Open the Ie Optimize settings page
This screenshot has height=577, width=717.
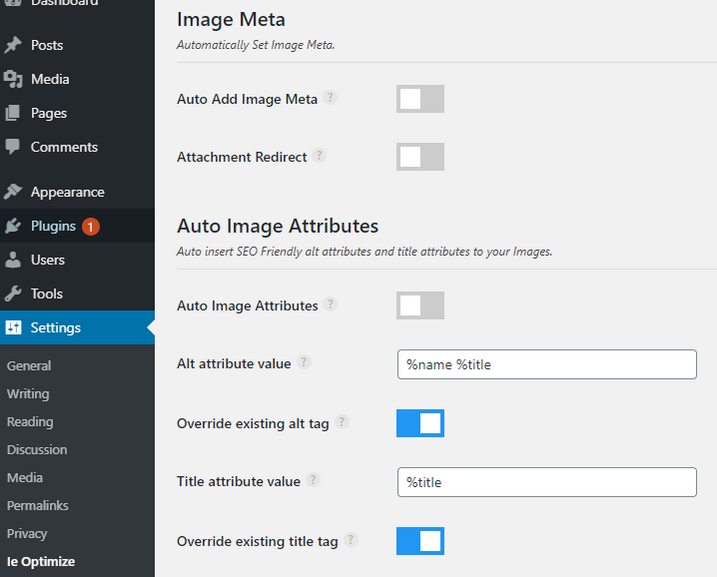click(x=41, y=561)
